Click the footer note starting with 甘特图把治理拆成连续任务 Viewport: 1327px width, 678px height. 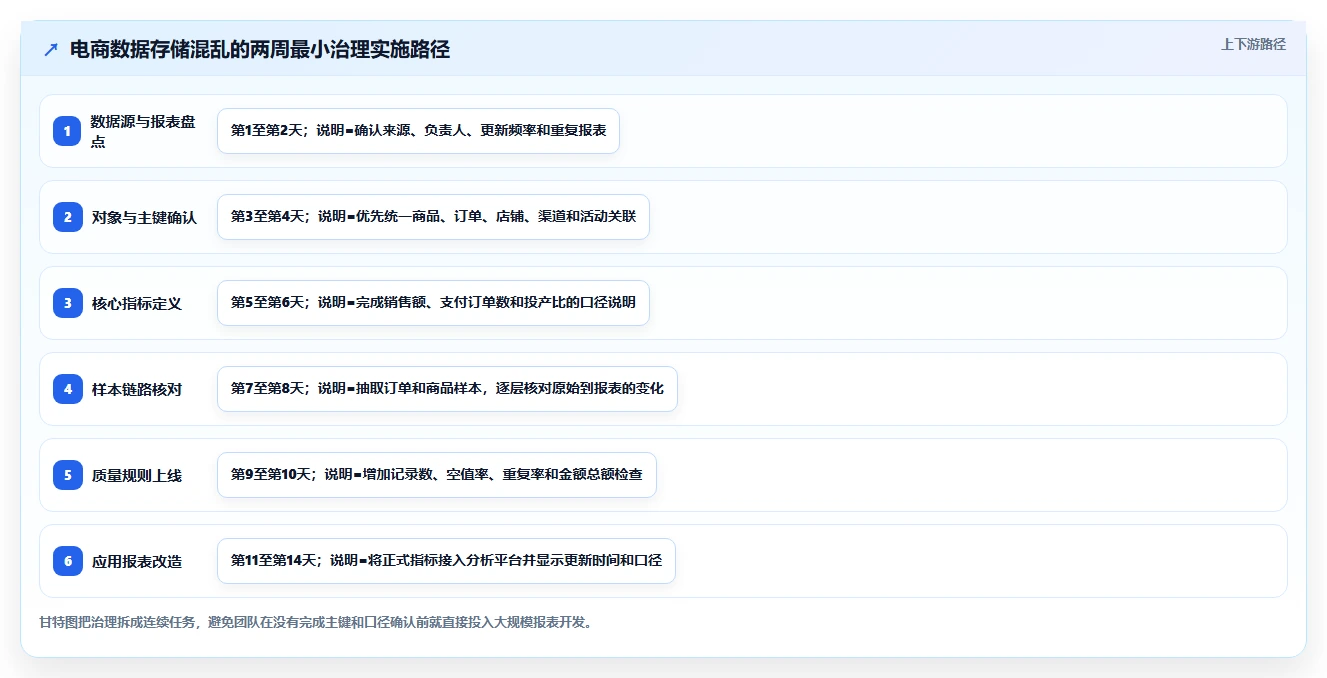click(317, 622)
